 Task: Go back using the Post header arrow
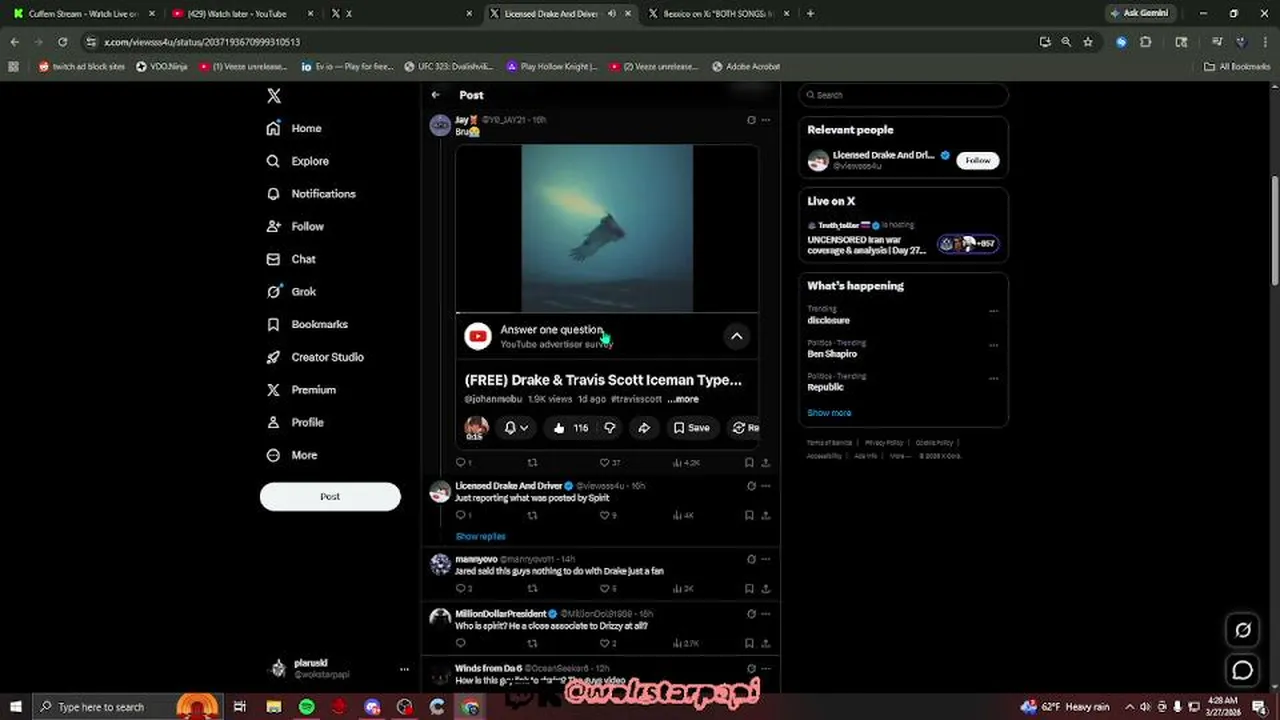(x=435, y=95)
